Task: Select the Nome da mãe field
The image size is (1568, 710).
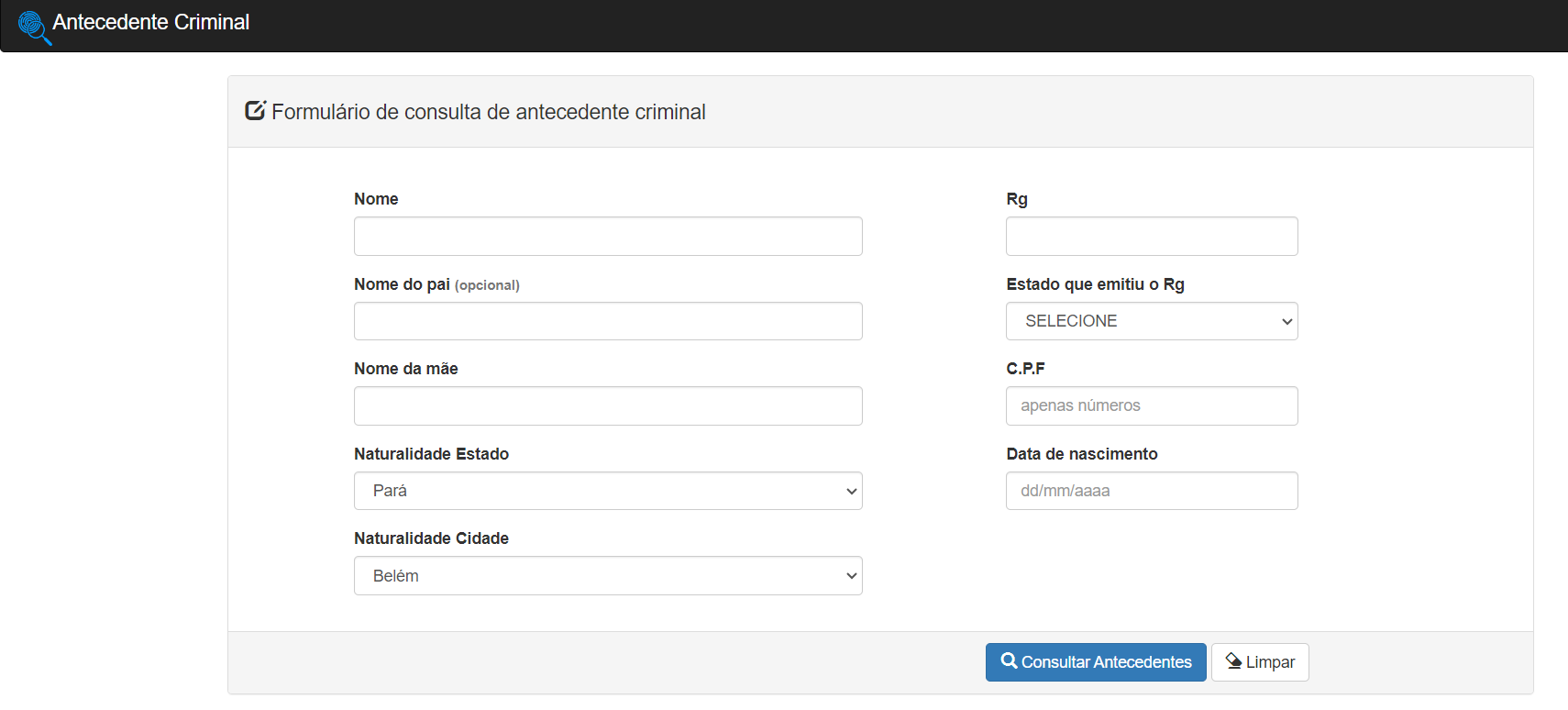Action: click(607, 405)
